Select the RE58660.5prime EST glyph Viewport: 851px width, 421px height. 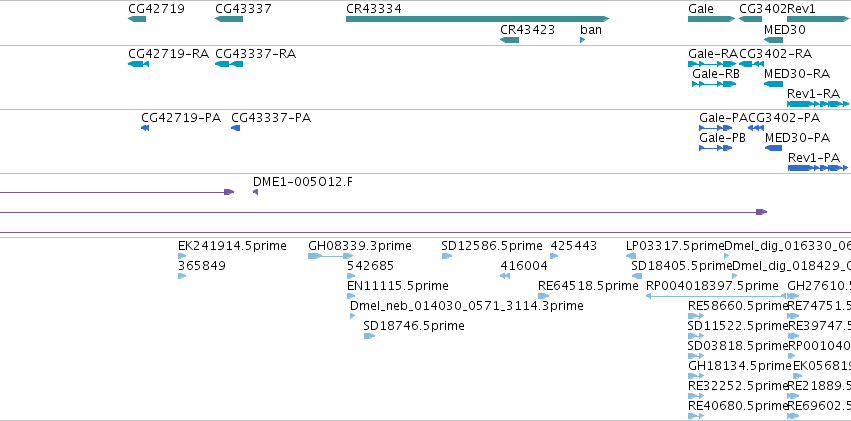[x=696, y=316]
